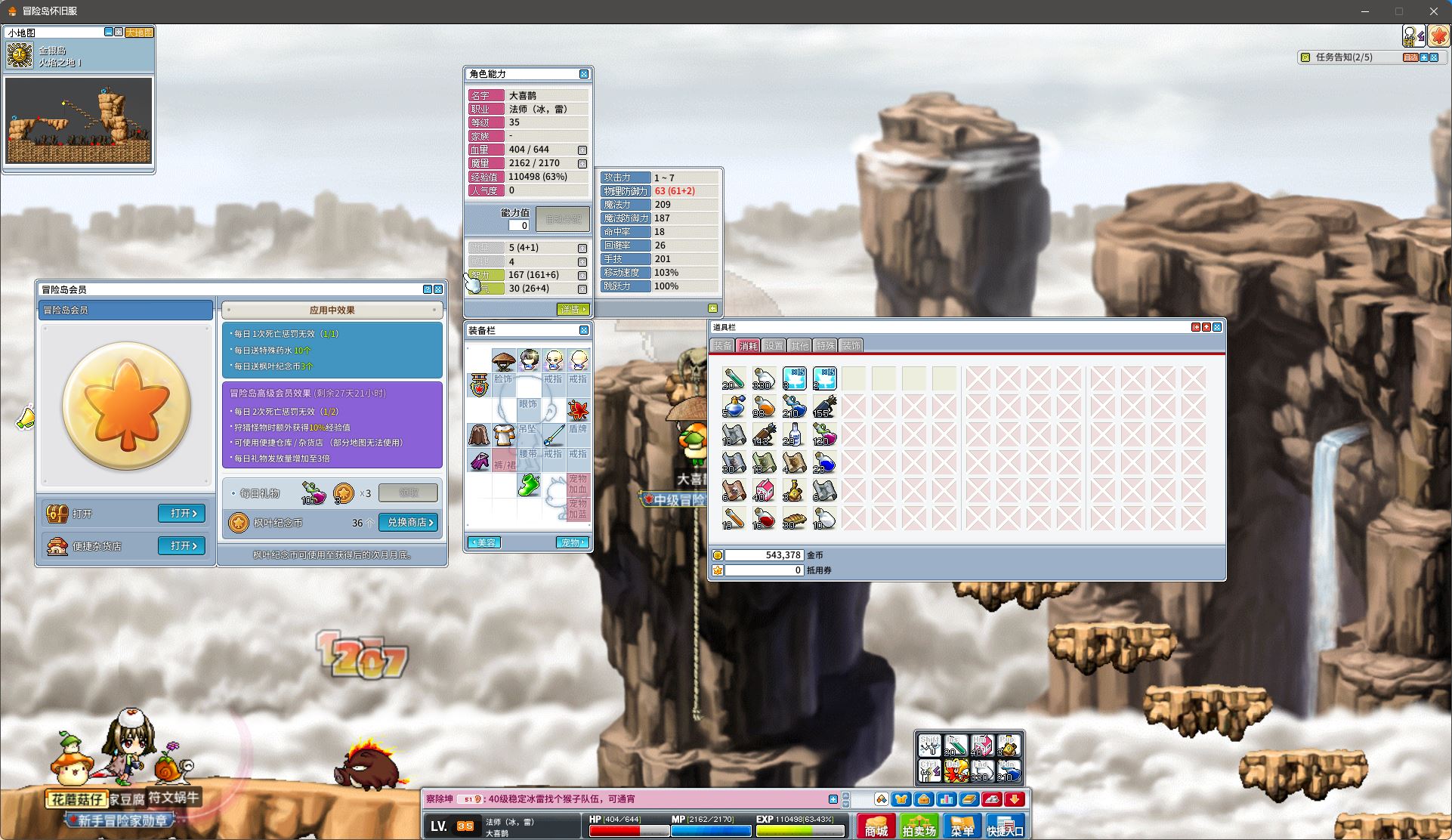Switch to the 设置 inventory tab
The width and height of the screenshot is (1452, 840).
[774, 345]
